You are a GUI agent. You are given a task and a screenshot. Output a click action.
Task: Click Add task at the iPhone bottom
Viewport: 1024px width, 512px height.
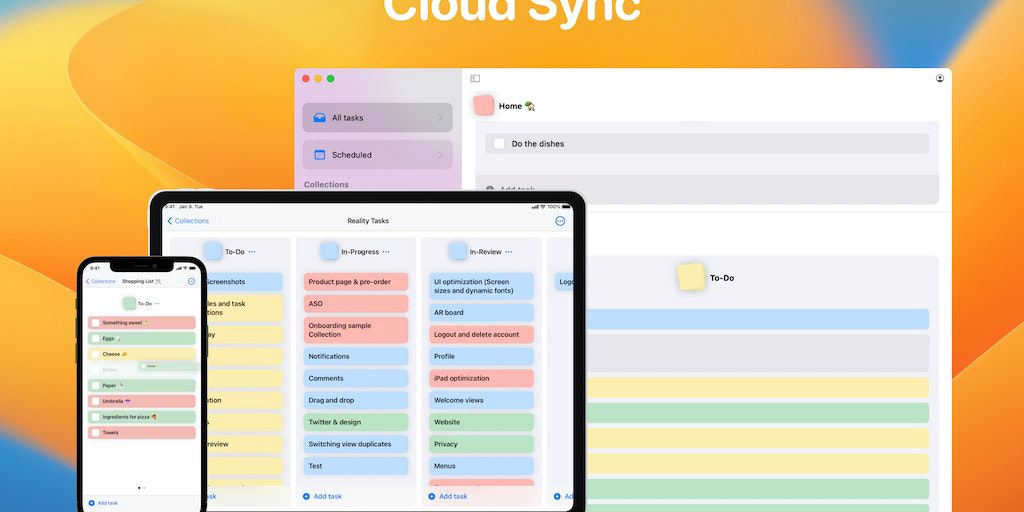pos(103,503)
